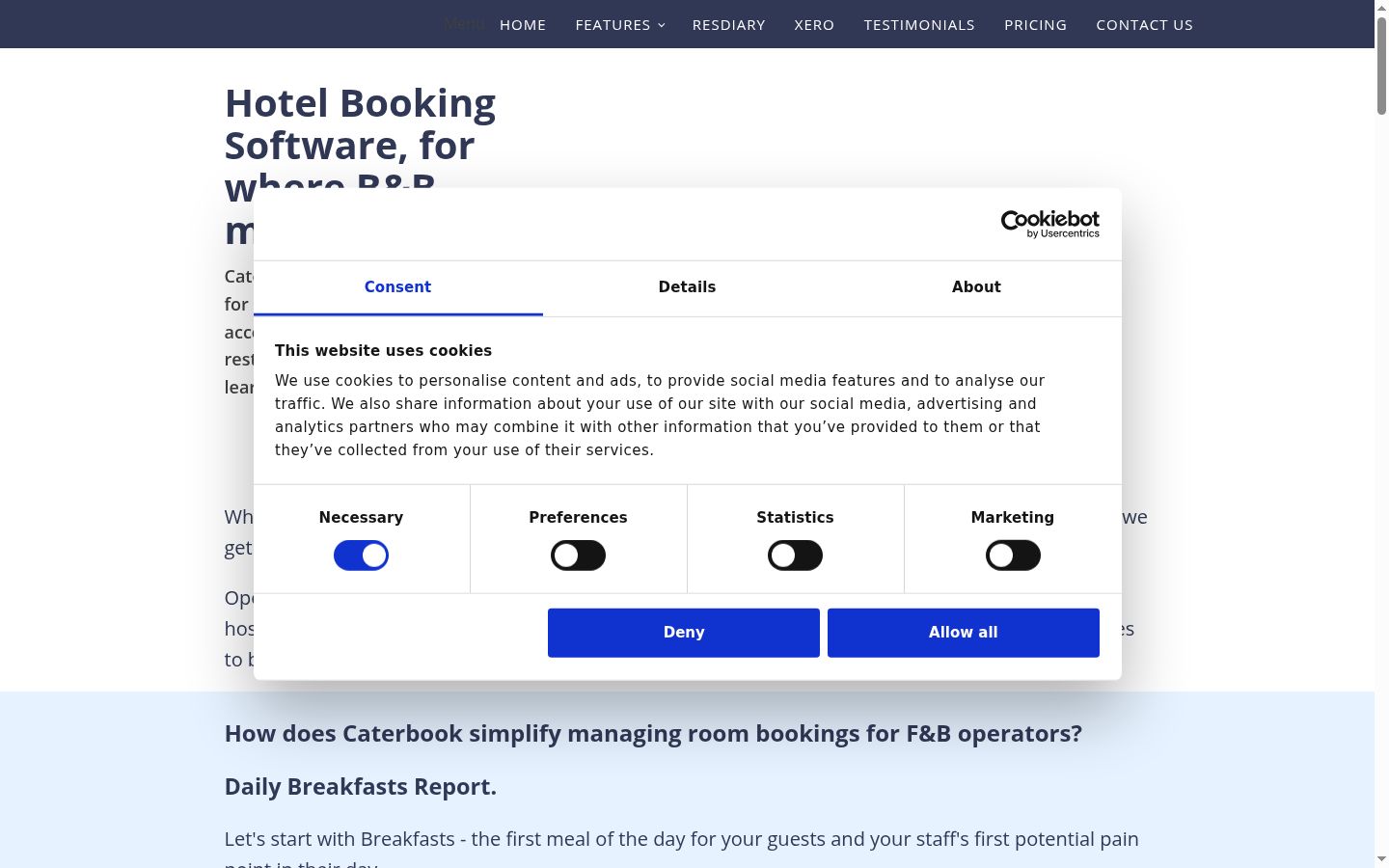Open the About tab
The height and width of the screenshot is (868, 1389).
(x=976, y=287)
